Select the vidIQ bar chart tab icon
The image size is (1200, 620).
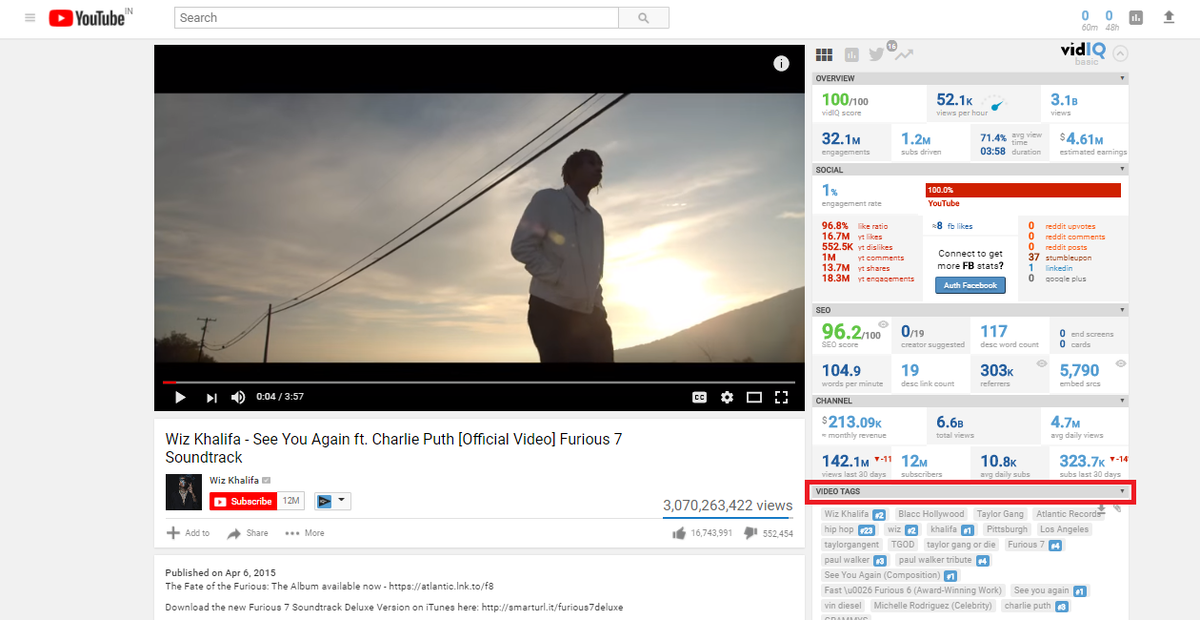click(852, 55)
